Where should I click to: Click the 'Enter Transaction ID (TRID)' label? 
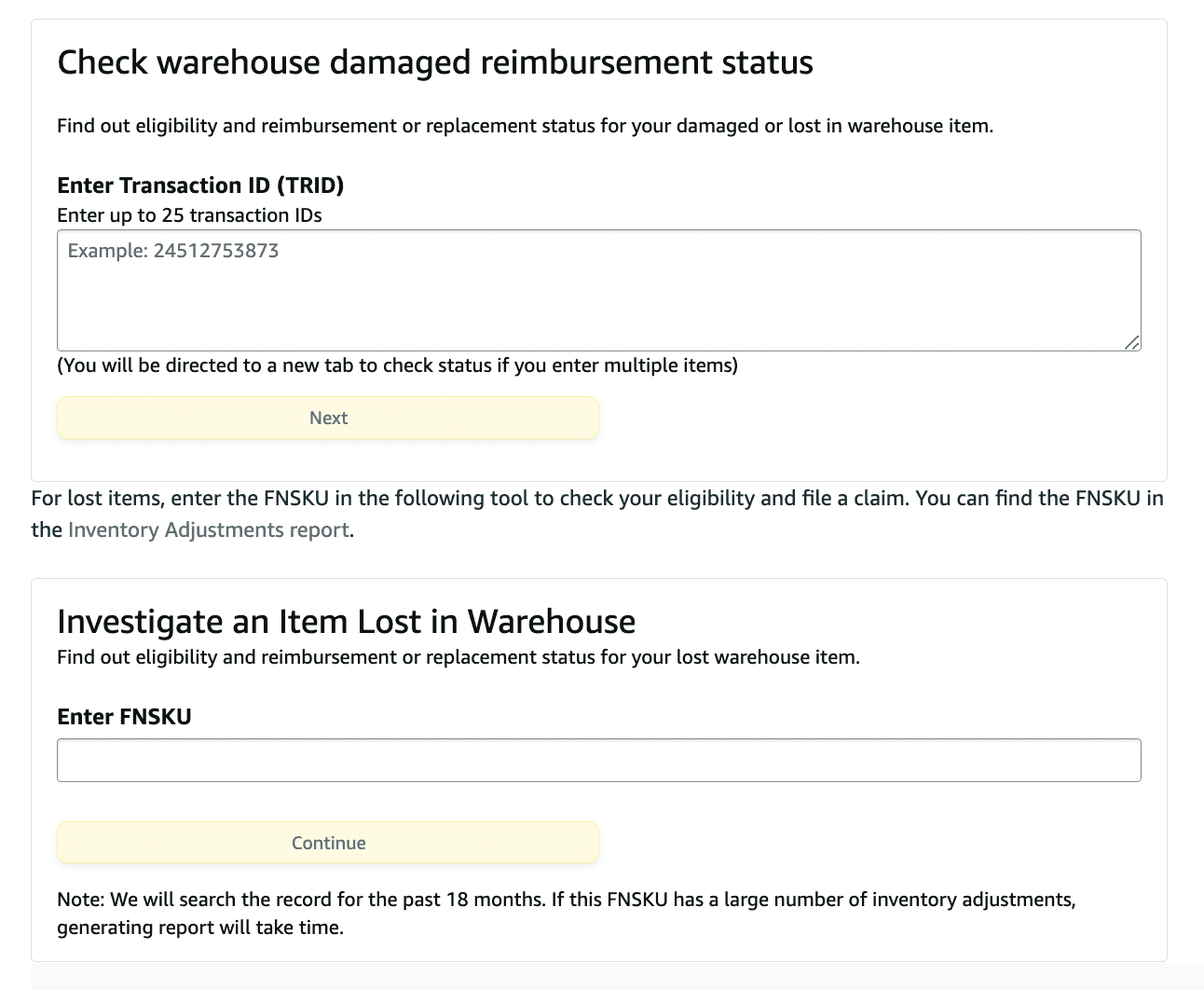[x=200, y=186]
